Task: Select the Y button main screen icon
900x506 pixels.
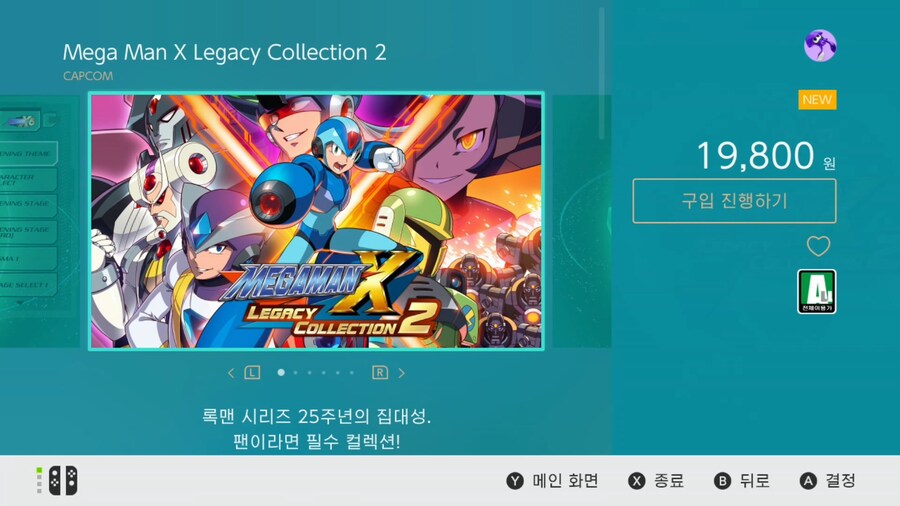Action: click(515, 481)
